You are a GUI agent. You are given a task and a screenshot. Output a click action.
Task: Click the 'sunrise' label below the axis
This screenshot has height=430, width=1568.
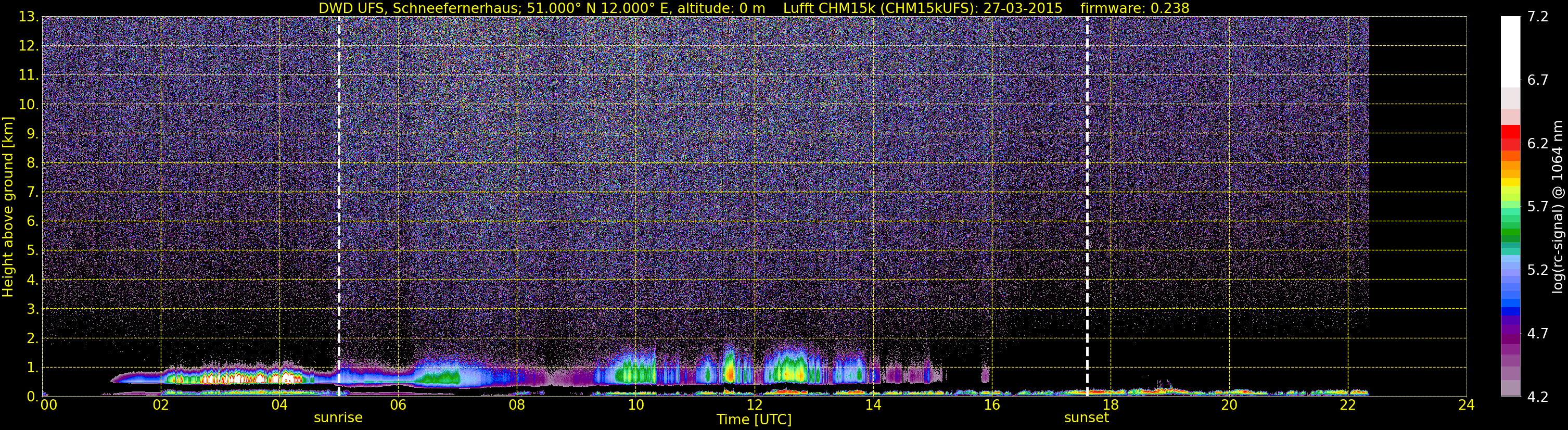point(338,418)
